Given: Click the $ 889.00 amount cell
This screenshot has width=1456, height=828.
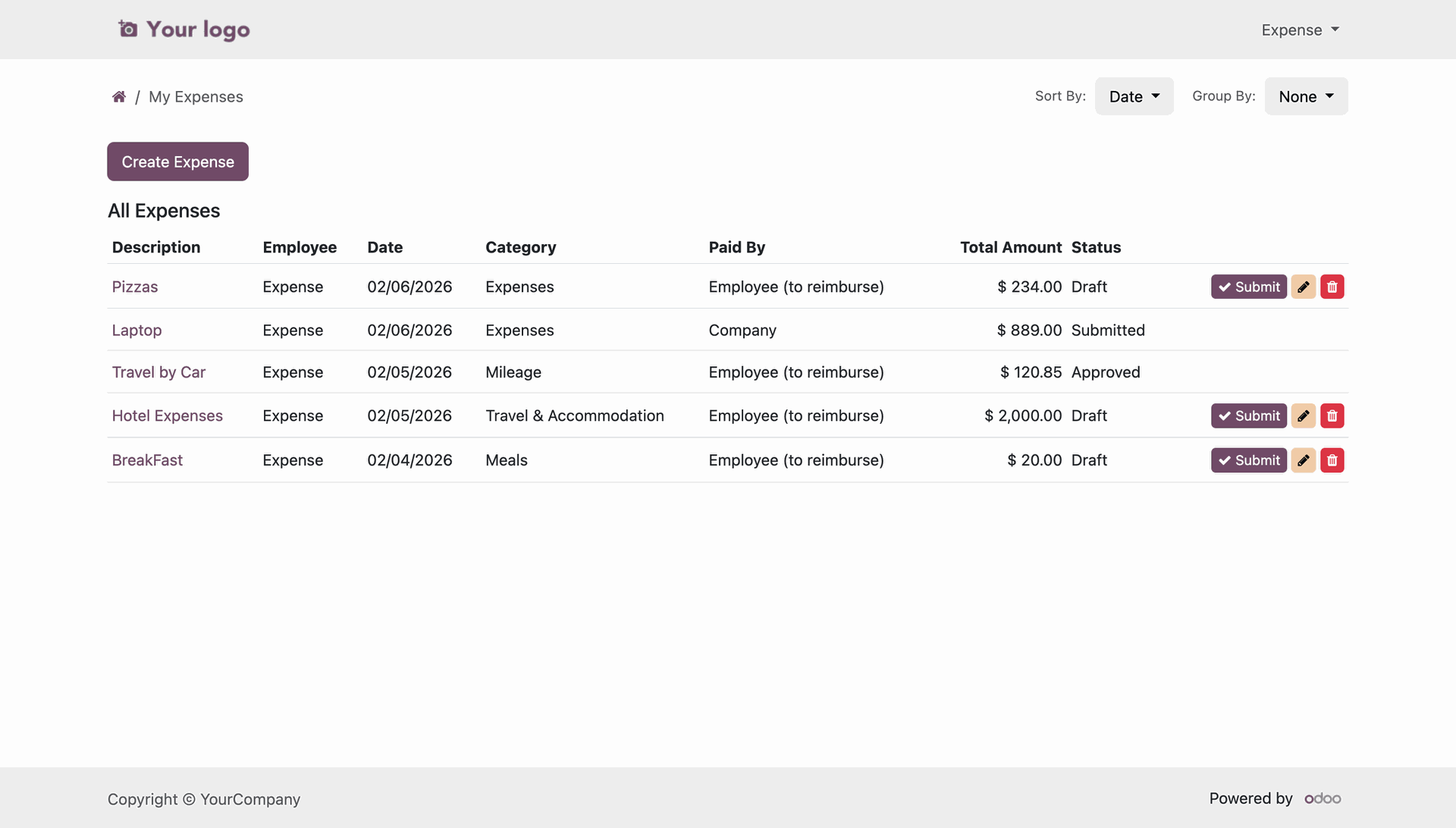Looking at the screenshot, I should pyautogui.click(x=1030, y=330).
